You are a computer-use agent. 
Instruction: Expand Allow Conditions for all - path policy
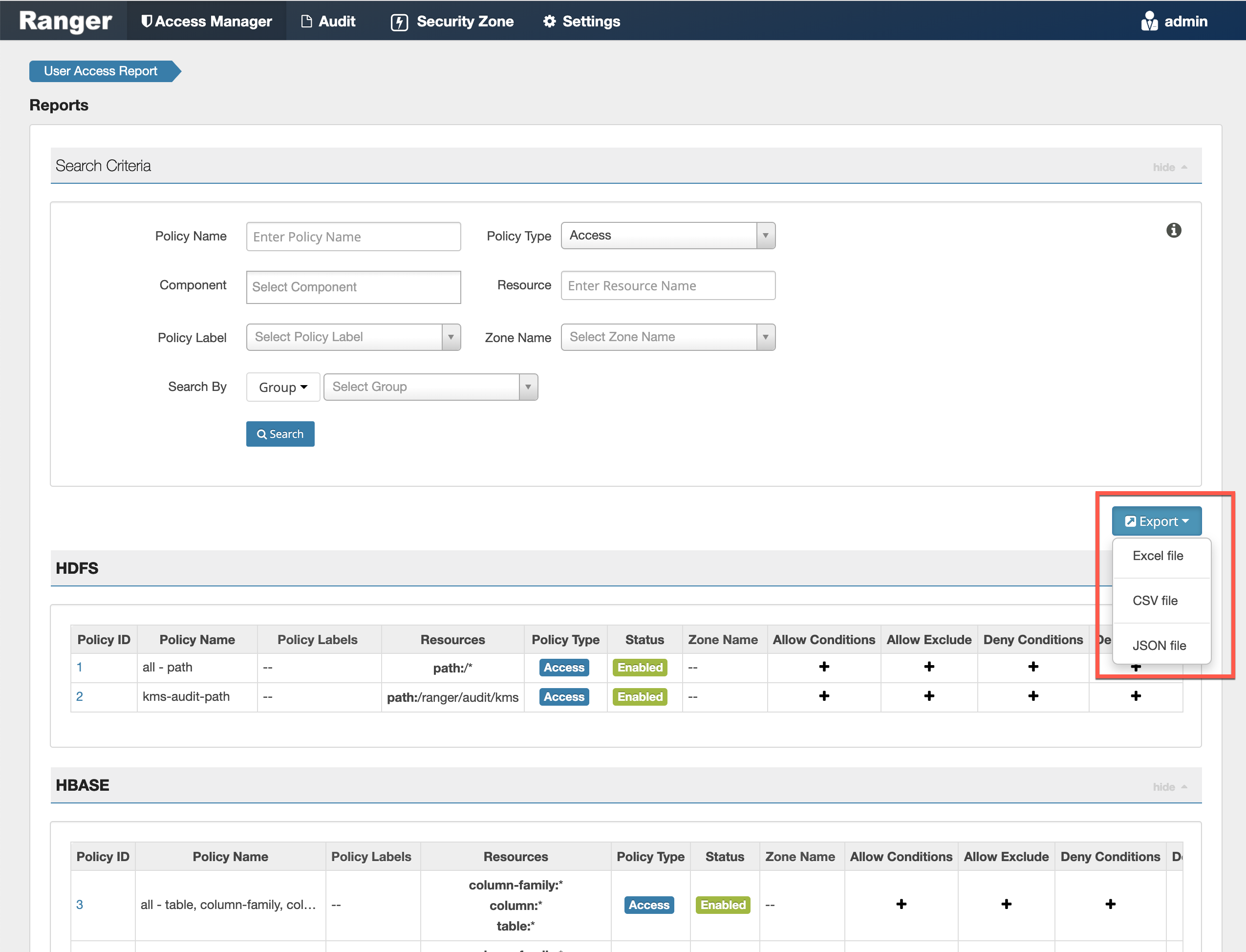point(824,667)
